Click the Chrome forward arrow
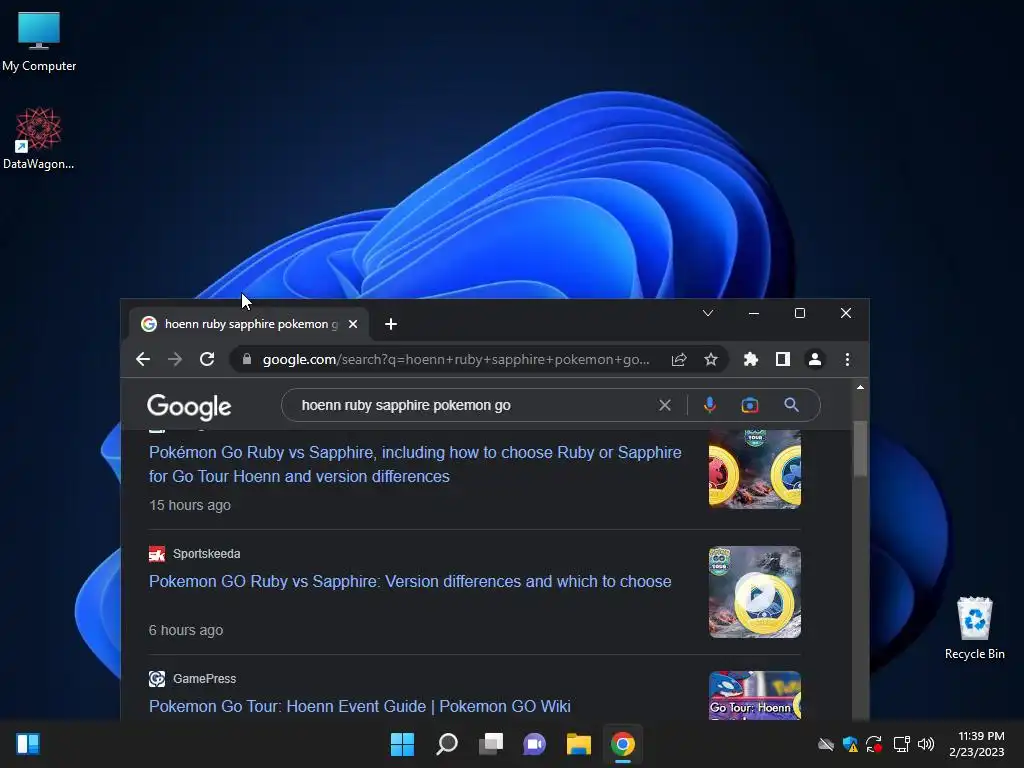Image resolution: width=1024 pixels, height=768 pixels. coord(174,359)
